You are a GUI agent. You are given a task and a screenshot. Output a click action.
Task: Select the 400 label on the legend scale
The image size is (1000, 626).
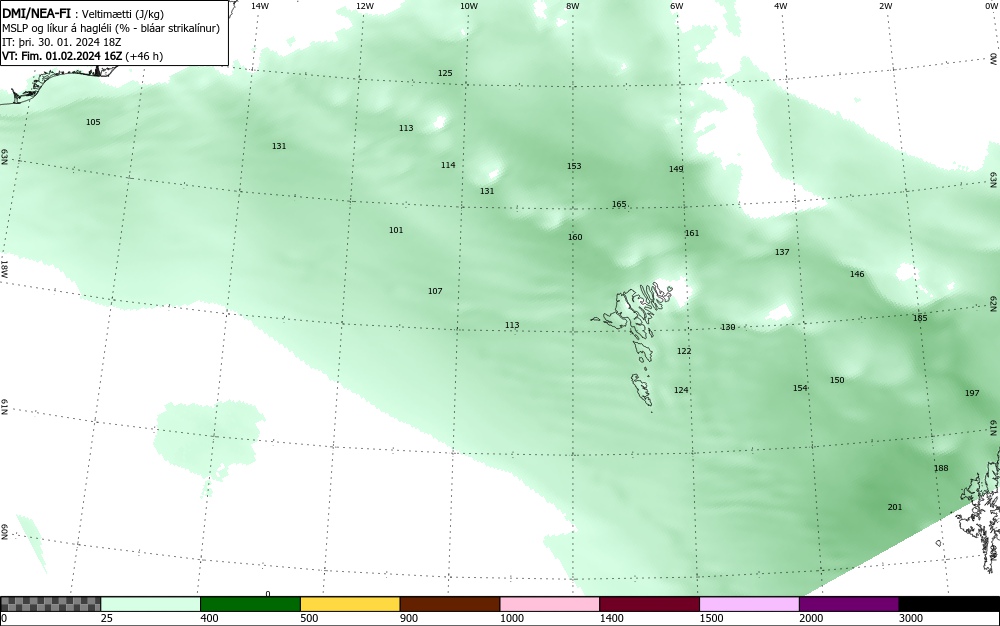point(209,618)
